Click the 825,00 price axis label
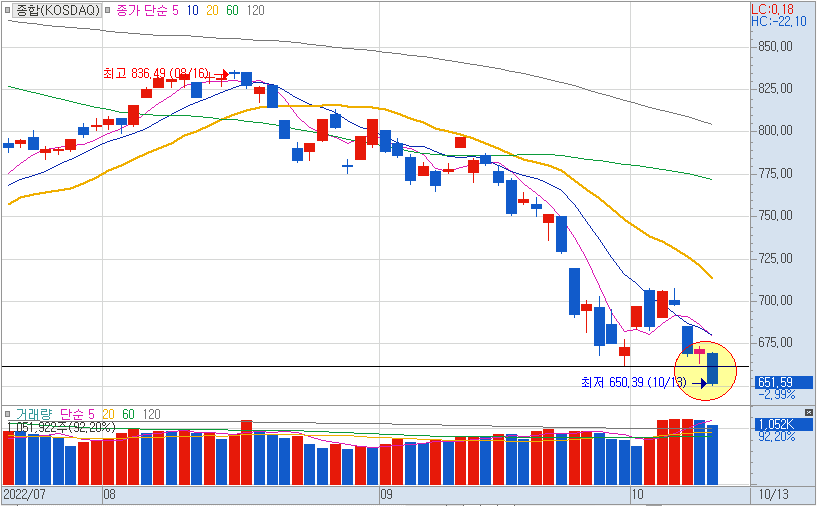The image size is (817, 506). [775, 89]
